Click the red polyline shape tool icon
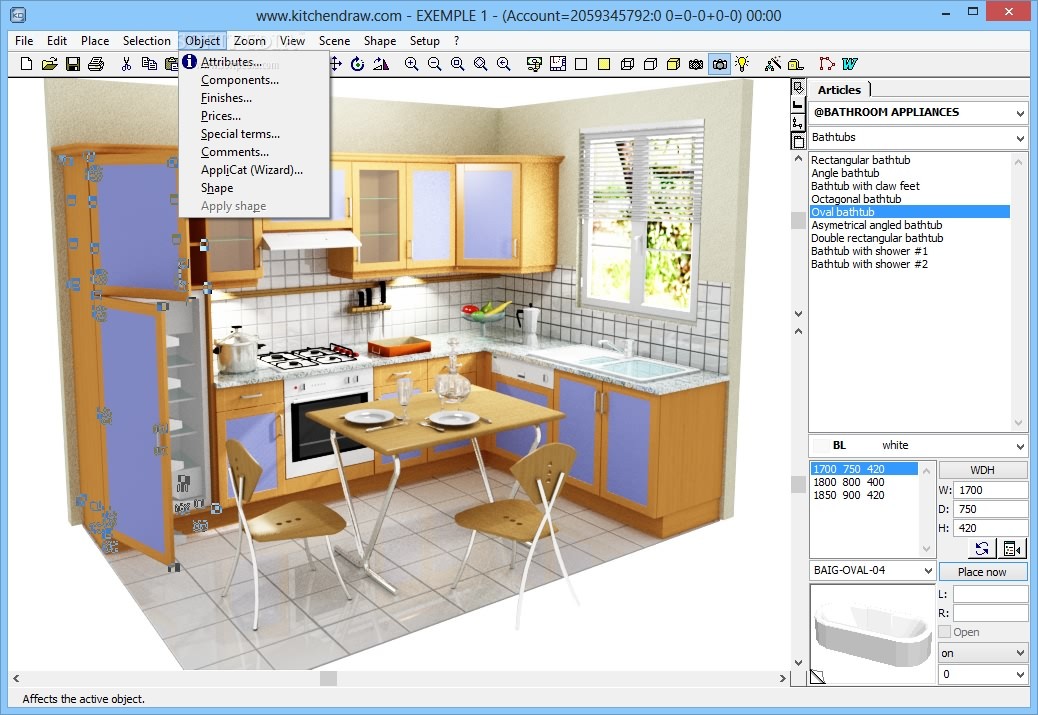The height and width of the screenshot is (715, 1038). coord(826,64)
